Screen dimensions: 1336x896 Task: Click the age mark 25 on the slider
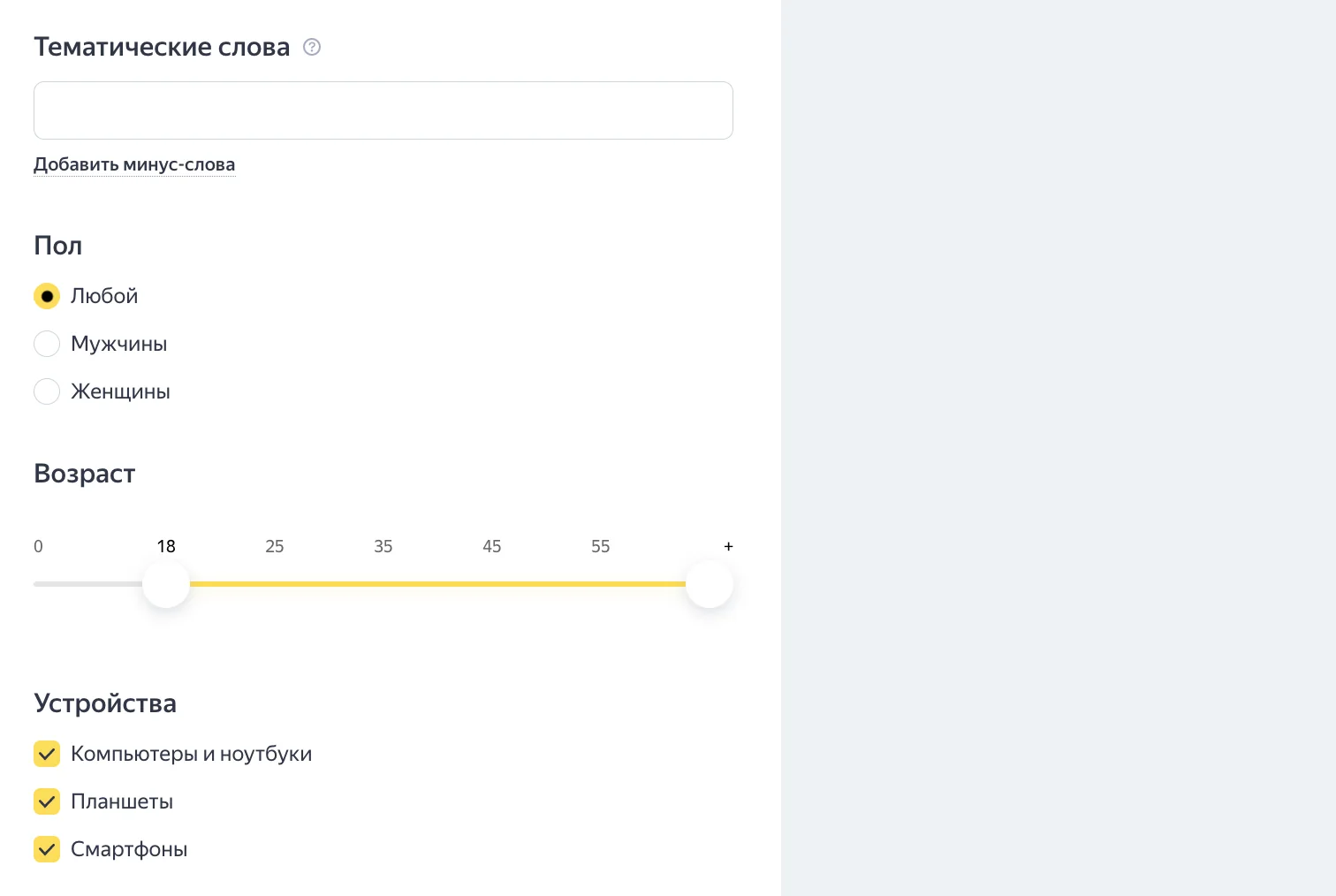(x=275, y=546)
